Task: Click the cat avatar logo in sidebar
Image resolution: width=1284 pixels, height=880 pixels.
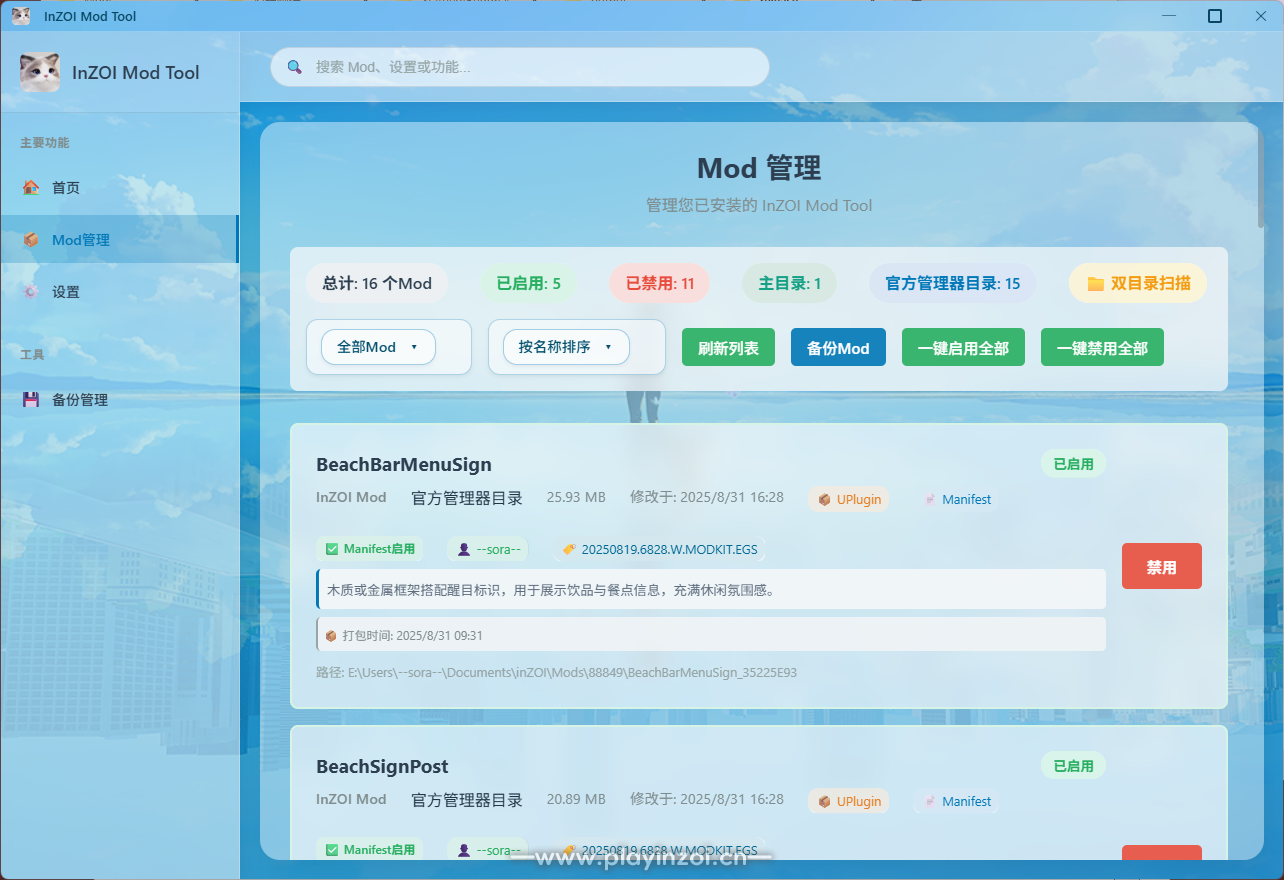Action: (x=40, y=72)
